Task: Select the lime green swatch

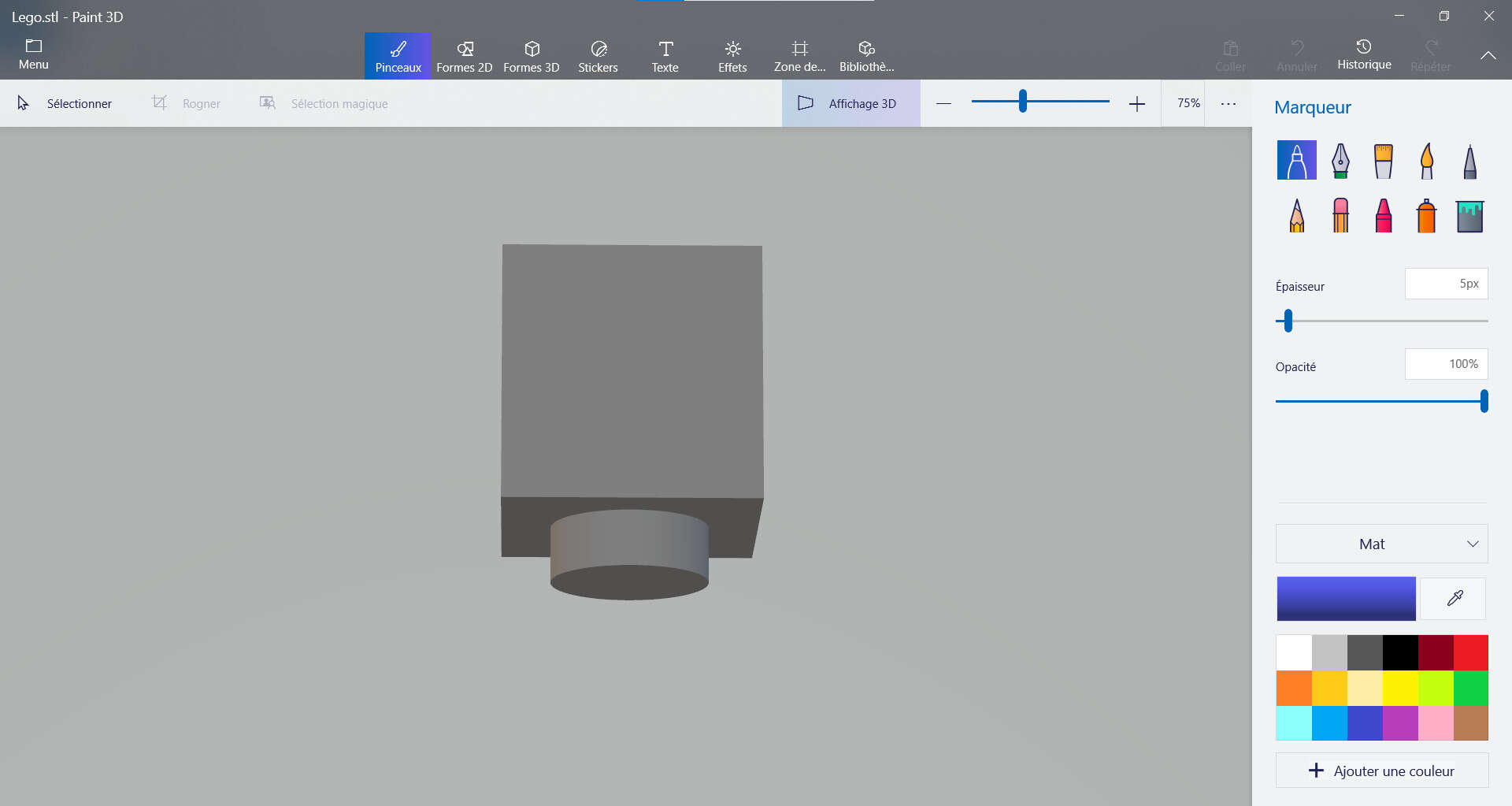Action: (x=1436, y=688)
